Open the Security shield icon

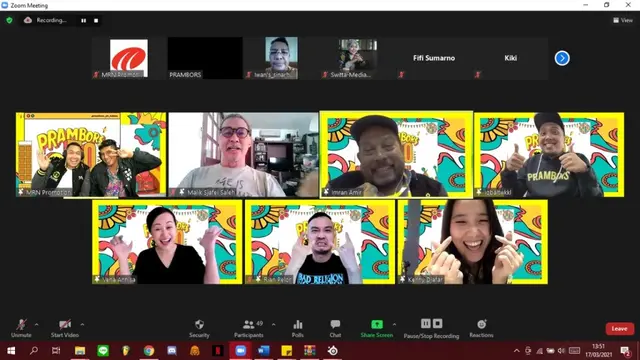pos(199,324)
